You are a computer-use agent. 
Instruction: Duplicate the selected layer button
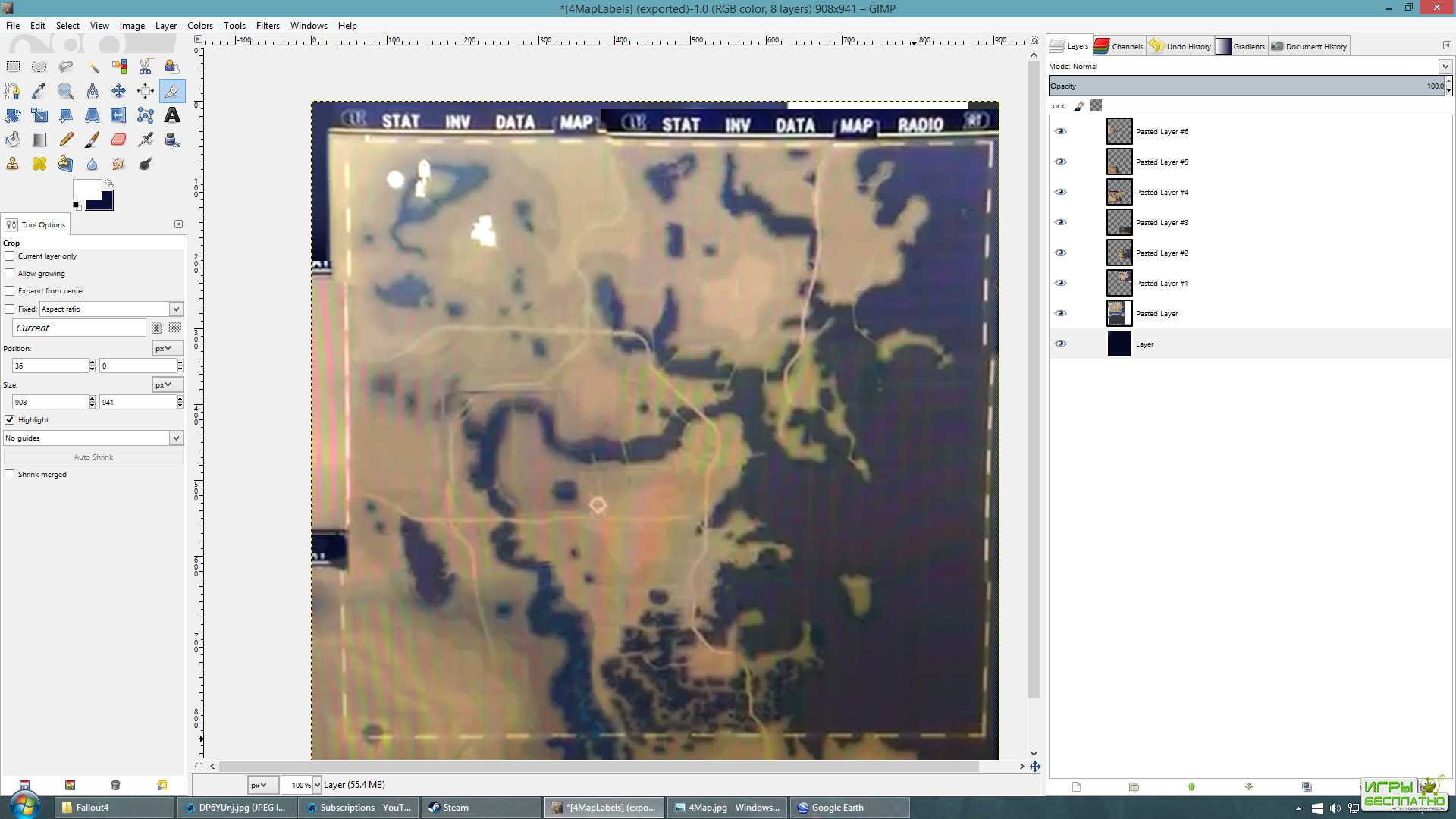coord(1307,787)
